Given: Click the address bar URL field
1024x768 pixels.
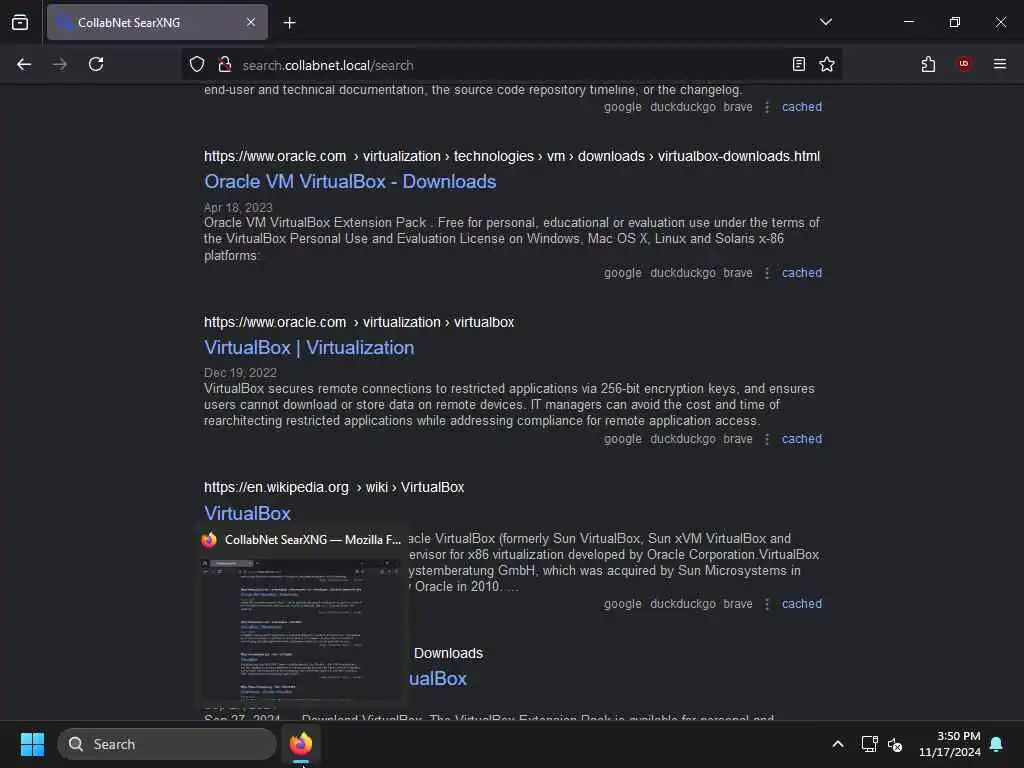Looking at the screenshot, I should 509,65.
